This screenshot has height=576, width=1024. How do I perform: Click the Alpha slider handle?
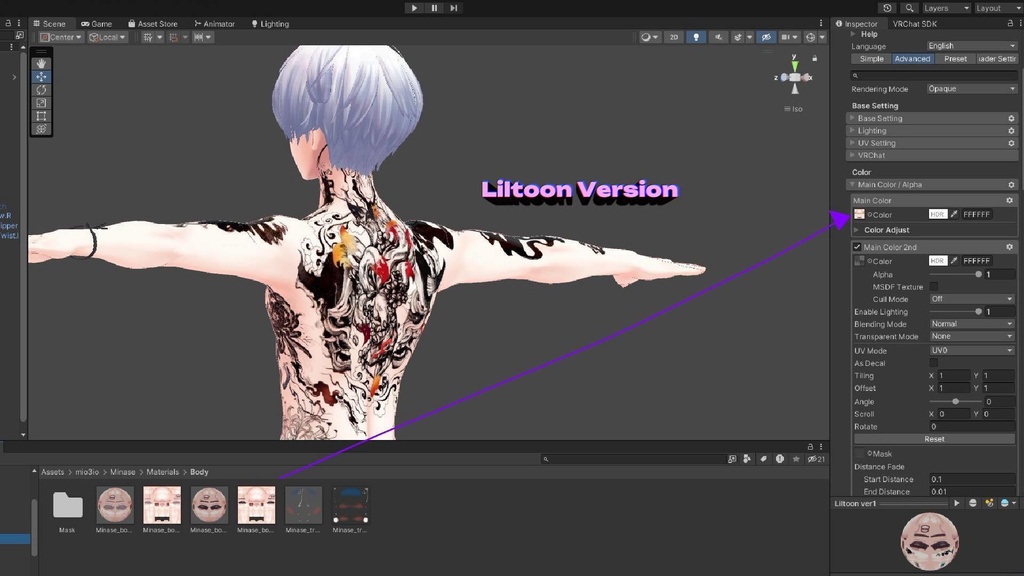click(x=978, y=274)
